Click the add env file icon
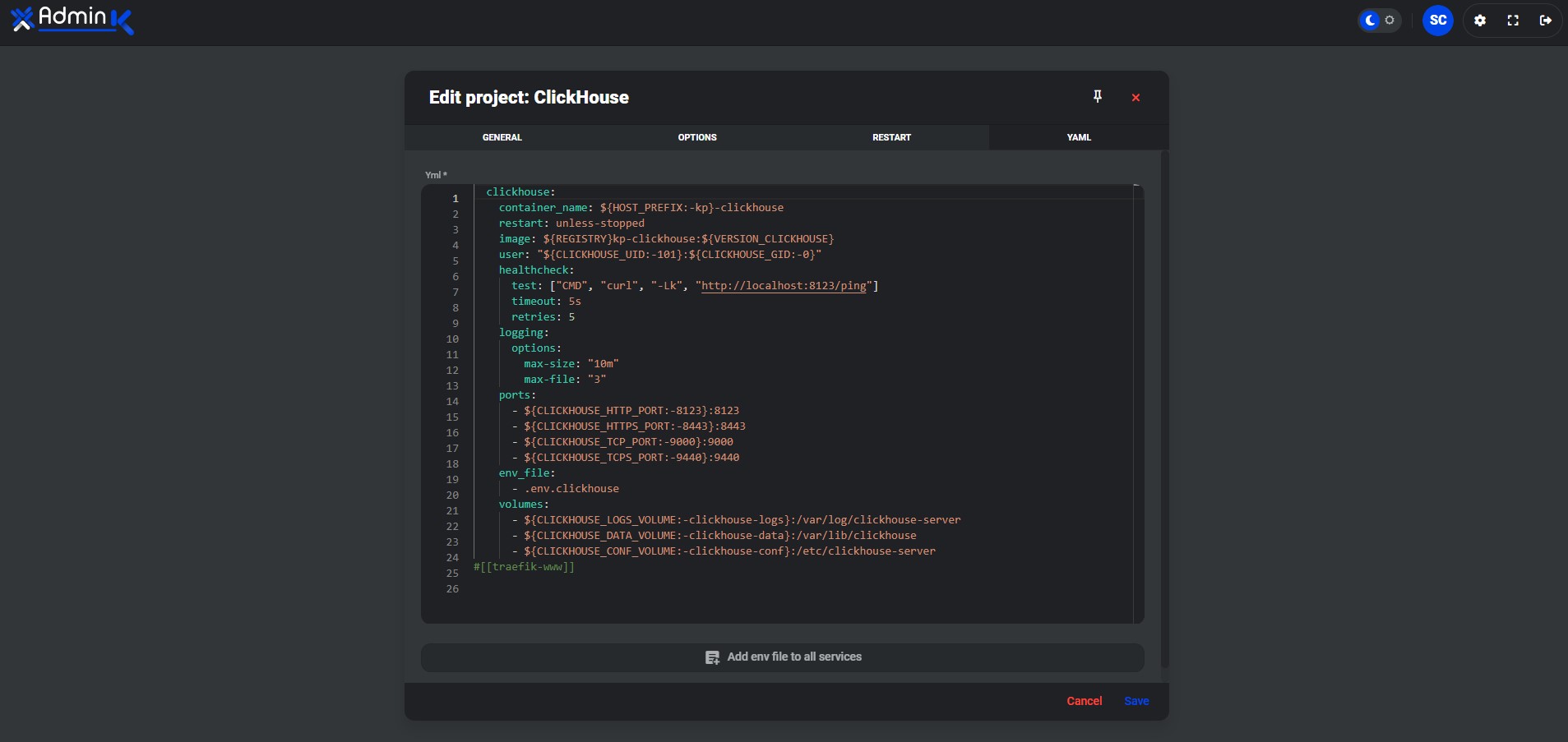 point(712,657)
